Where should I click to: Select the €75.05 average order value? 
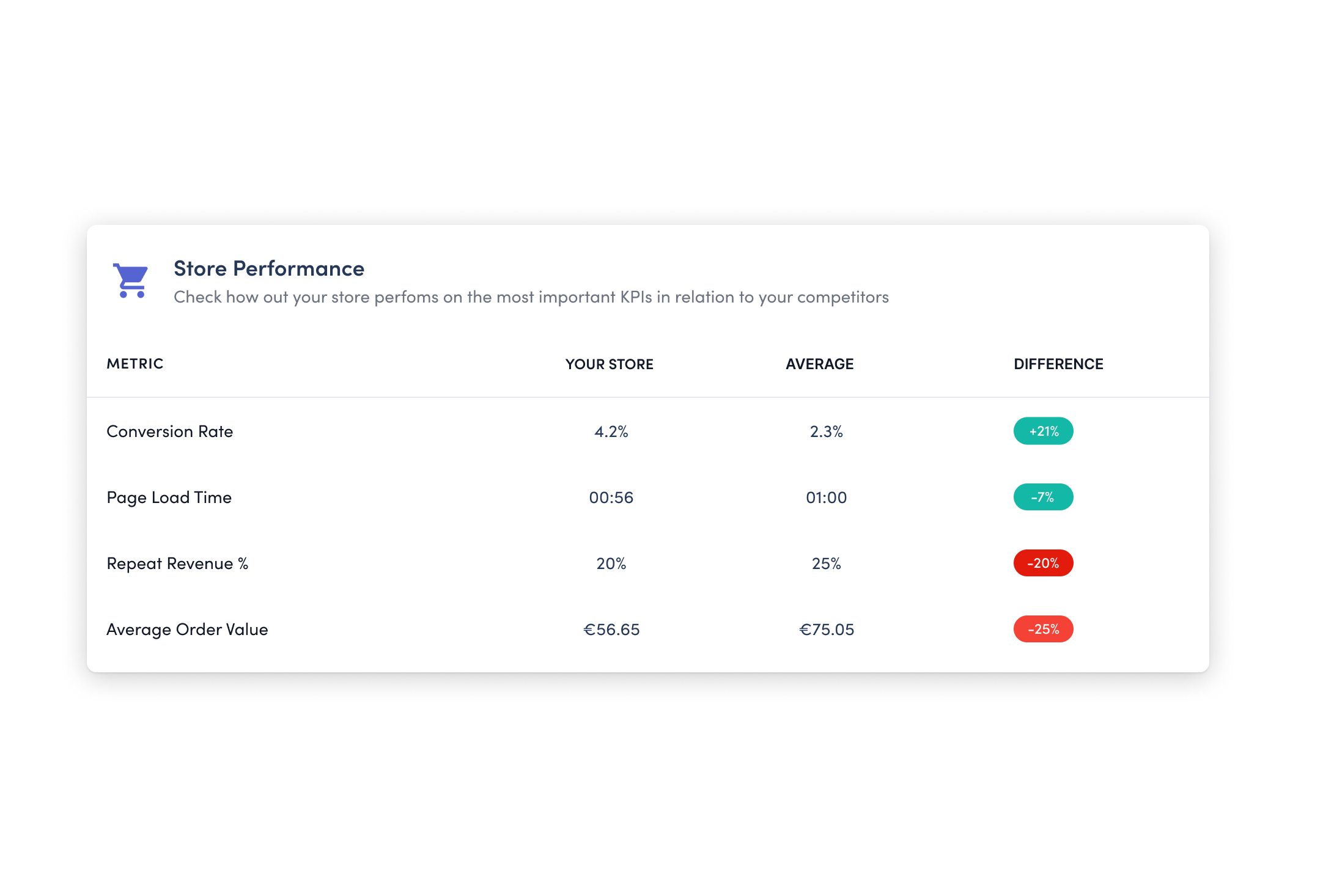tap(827, 630)
